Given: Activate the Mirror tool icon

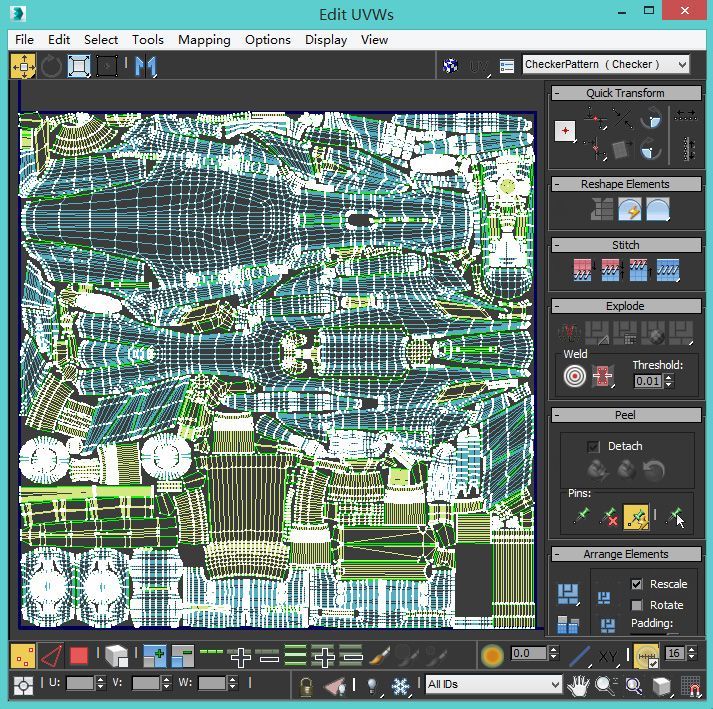Looking at the screenshot, I should 146,66.
